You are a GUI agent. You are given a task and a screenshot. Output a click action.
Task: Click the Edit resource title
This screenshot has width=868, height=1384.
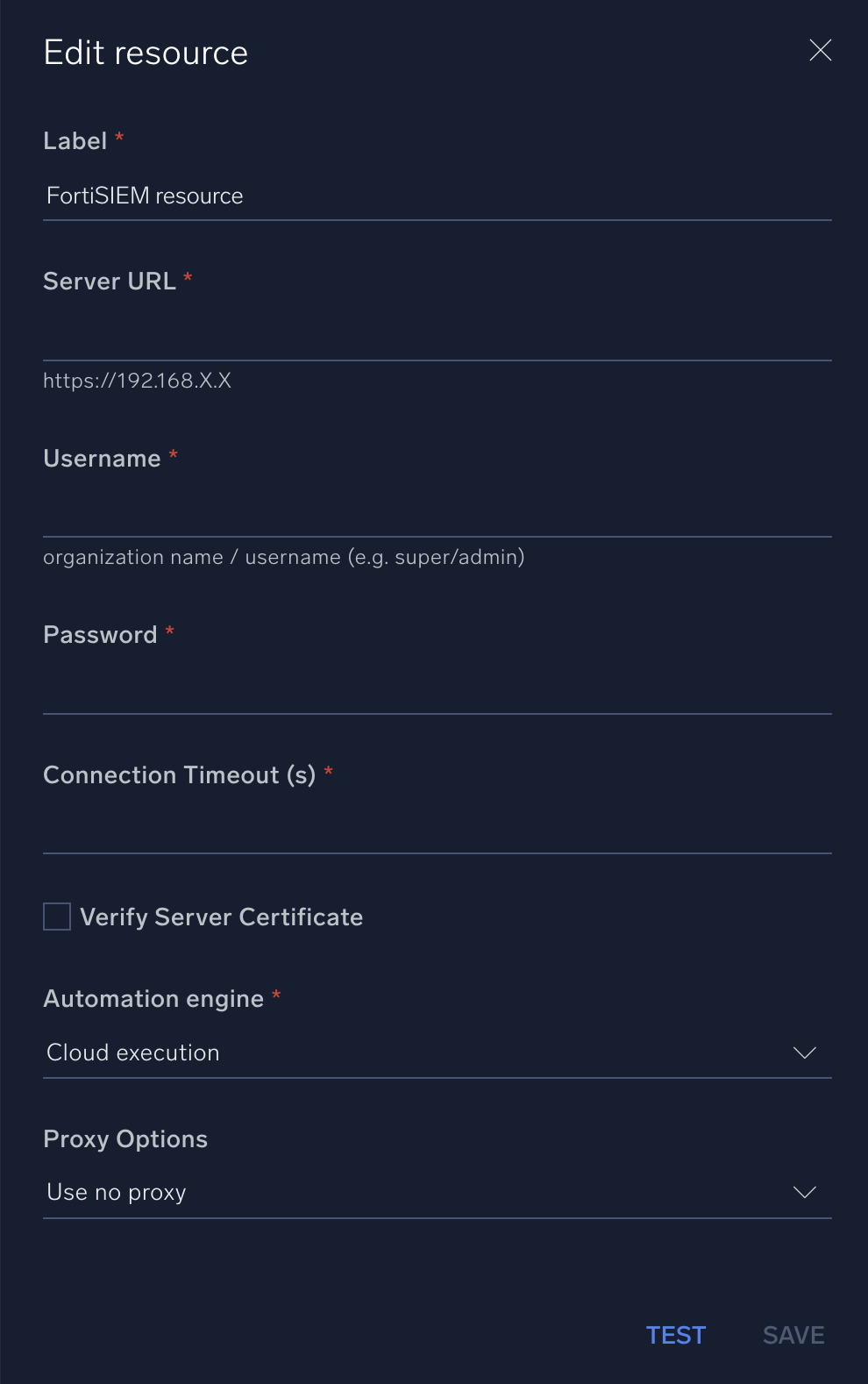pos(146,53)
